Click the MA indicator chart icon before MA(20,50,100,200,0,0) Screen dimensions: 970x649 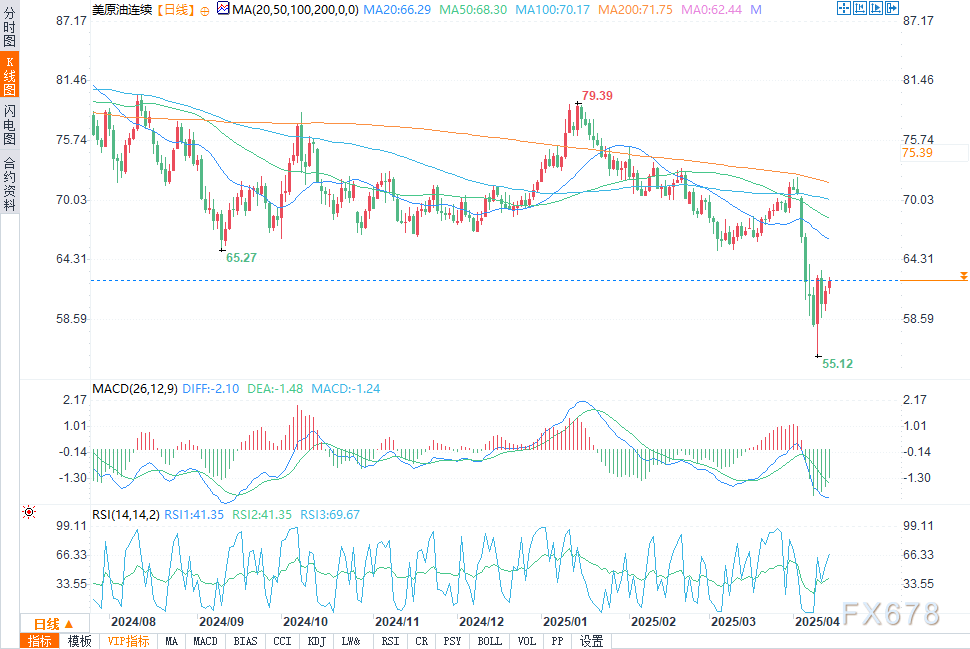(x=223, y=9)
